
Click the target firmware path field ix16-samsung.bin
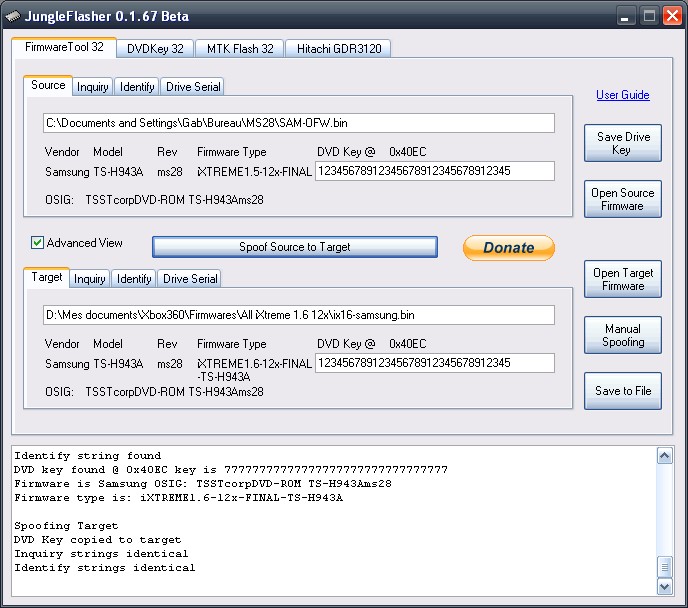click(x=299, y=315)
